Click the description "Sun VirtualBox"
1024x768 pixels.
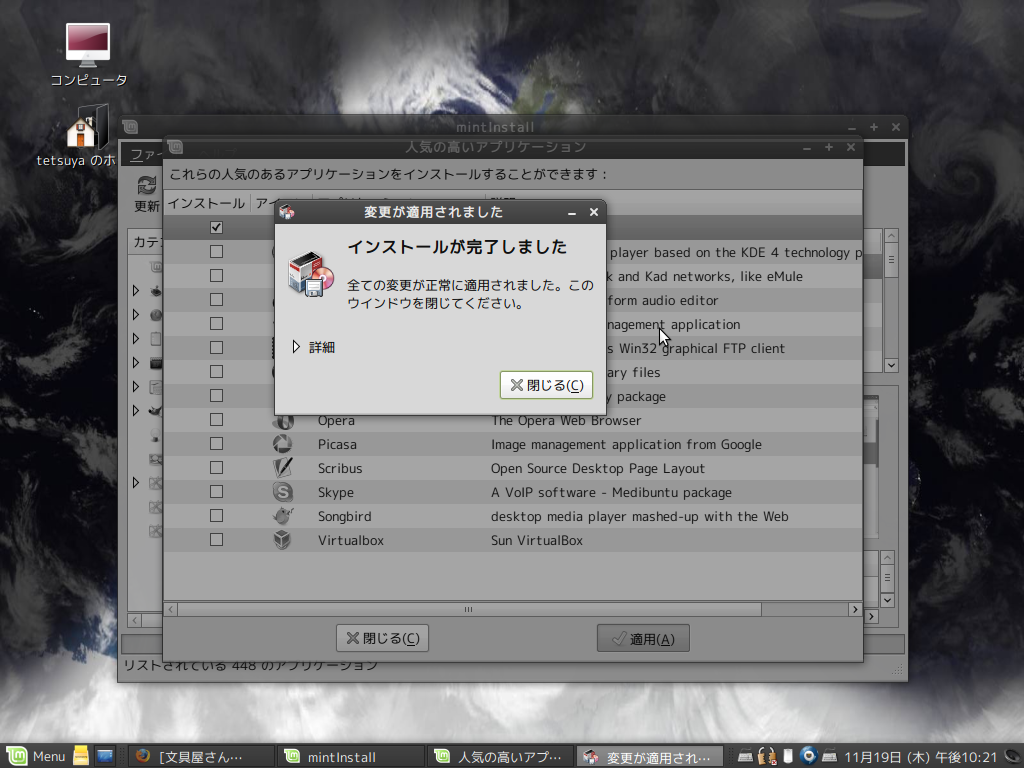click(x=537, y=540)
